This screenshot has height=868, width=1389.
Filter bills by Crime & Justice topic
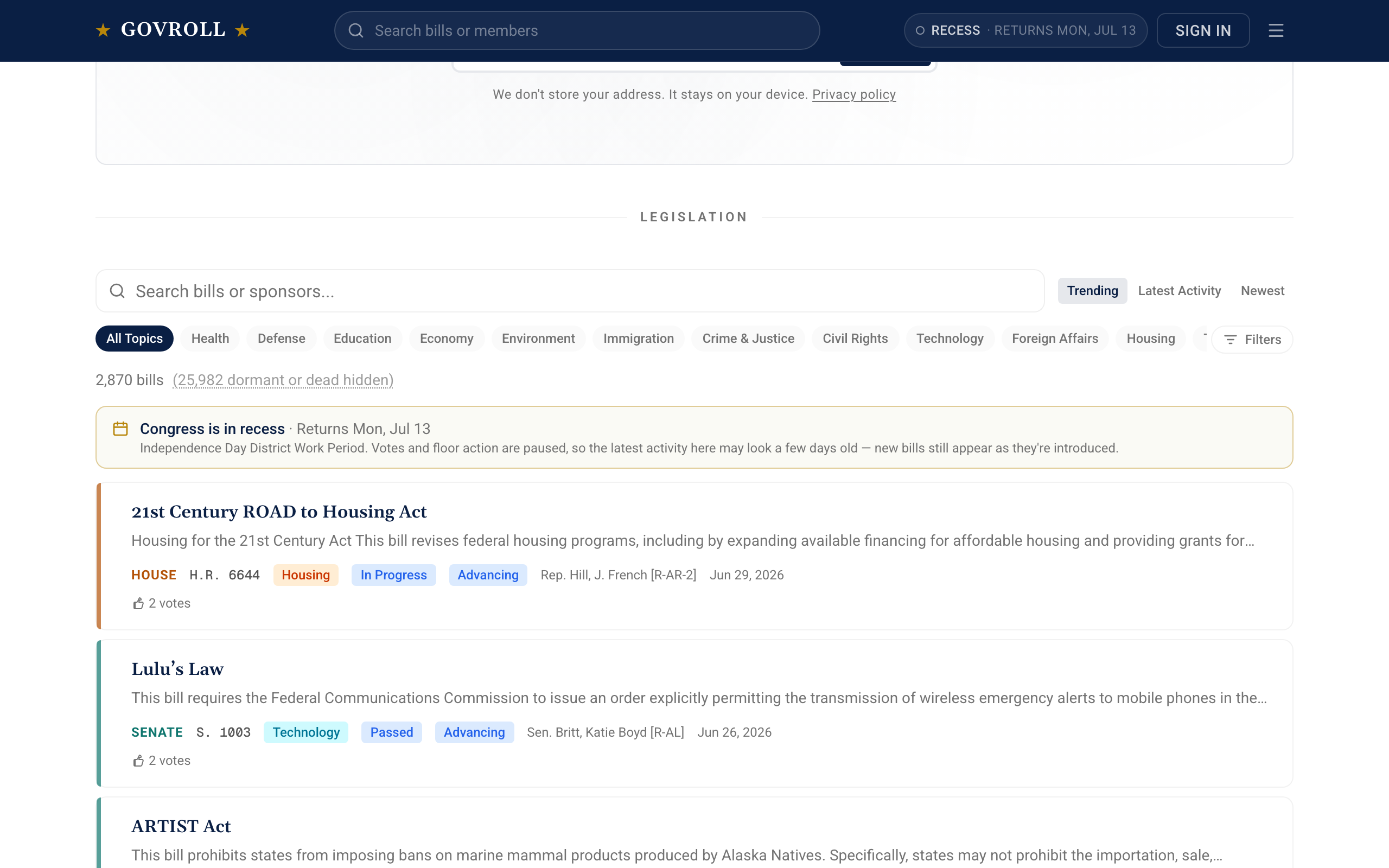click(x=748, y=339)
